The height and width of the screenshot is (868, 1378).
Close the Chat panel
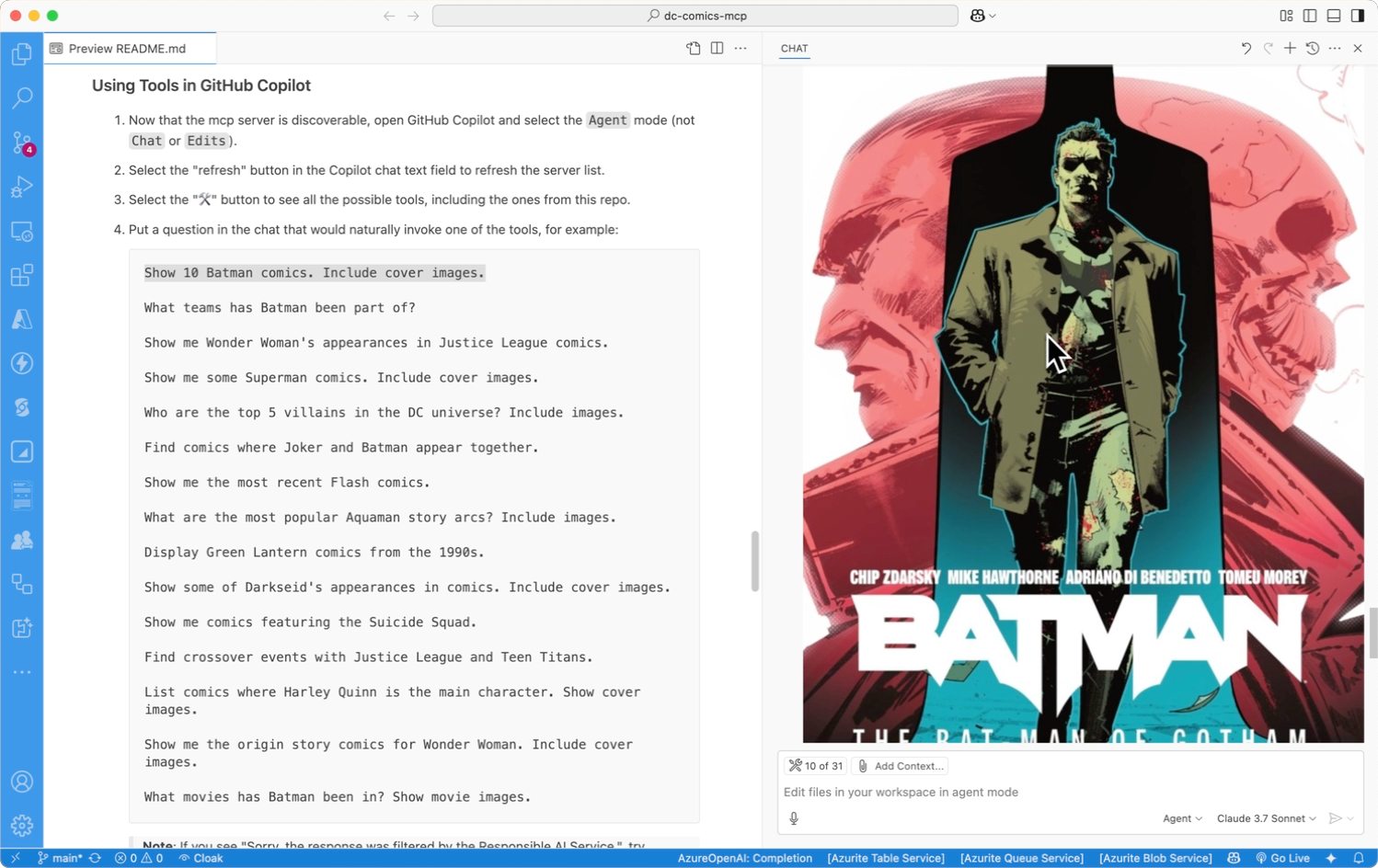click(1358, 49)
